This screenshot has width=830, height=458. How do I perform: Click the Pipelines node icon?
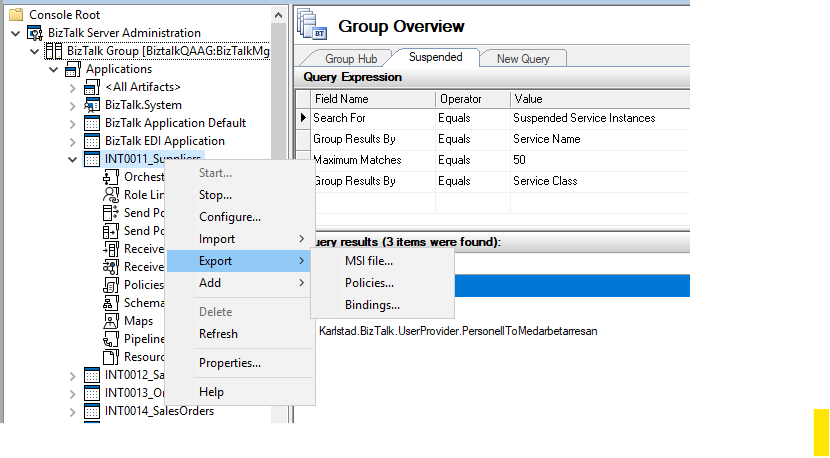tap(111, 339)
